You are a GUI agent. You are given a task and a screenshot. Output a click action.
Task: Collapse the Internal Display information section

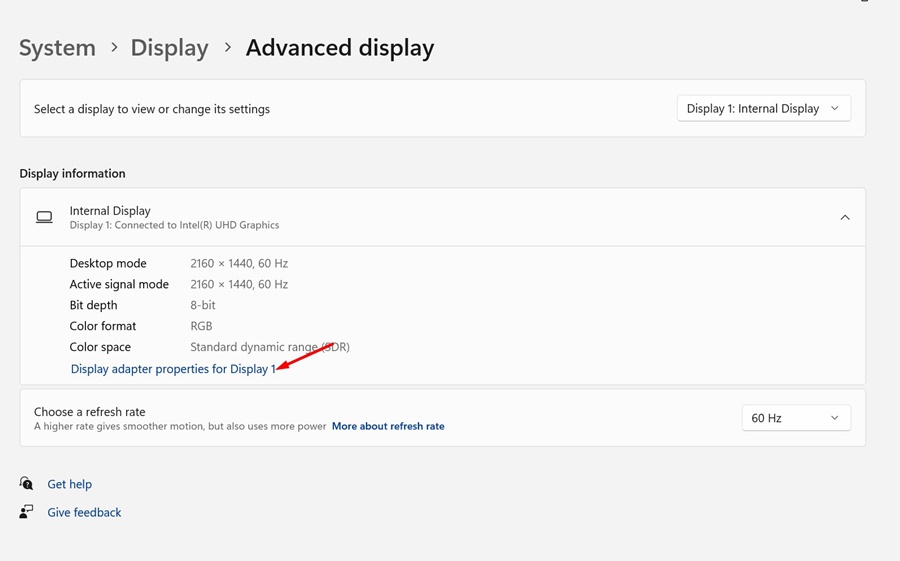(x=845, y=217)
